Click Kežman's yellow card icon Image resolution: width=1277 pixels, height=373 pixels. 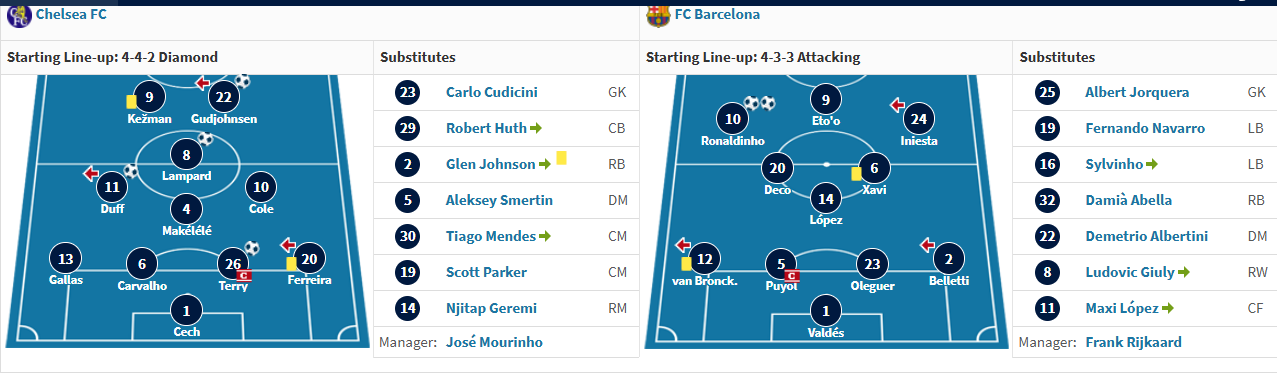131,101
